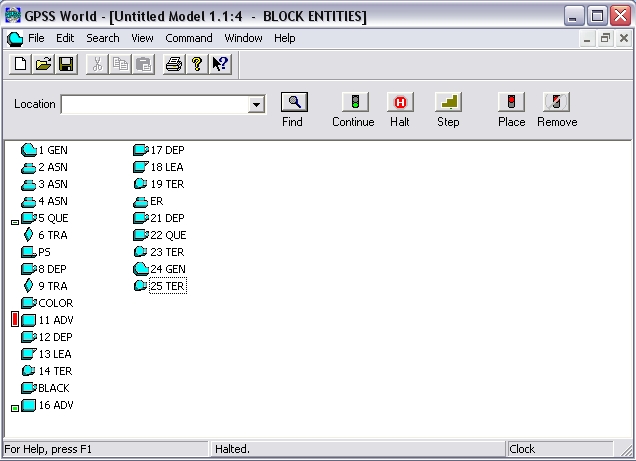Select the 16 ADV block label

tap(56, 405)
